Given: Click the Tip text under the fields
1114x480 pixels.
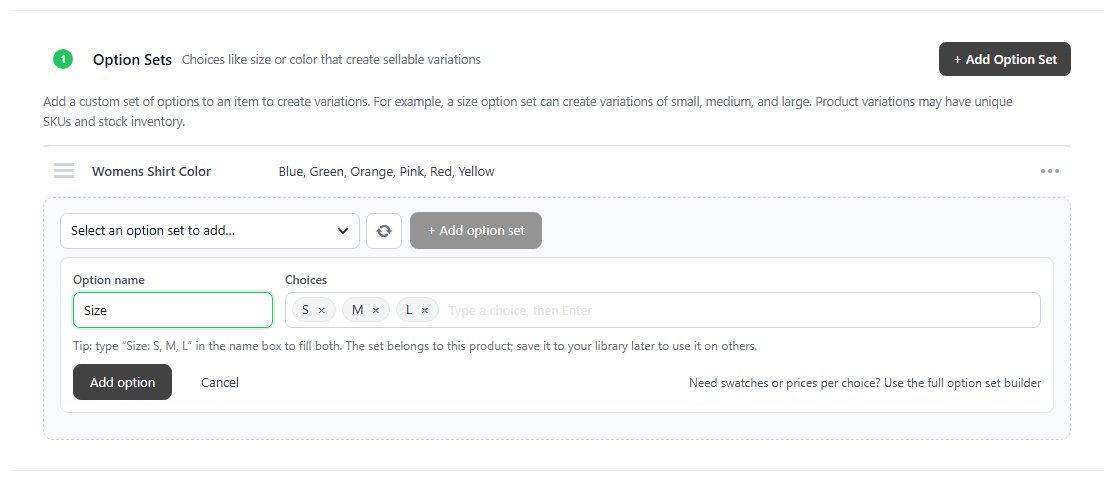Looking at the screenshot, I should [415, 347].
